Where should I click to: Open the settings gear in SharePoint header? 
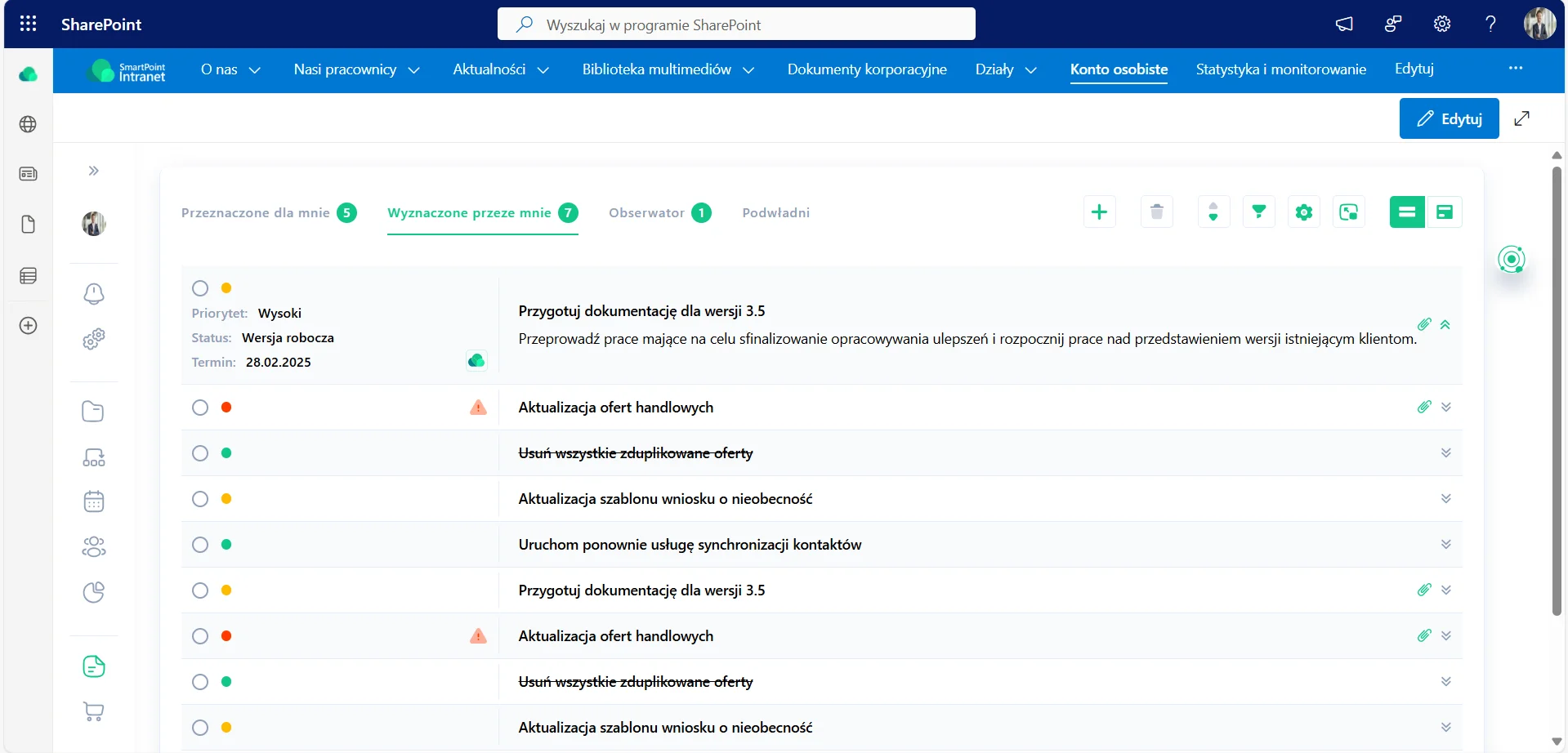tap(1442, 24)
